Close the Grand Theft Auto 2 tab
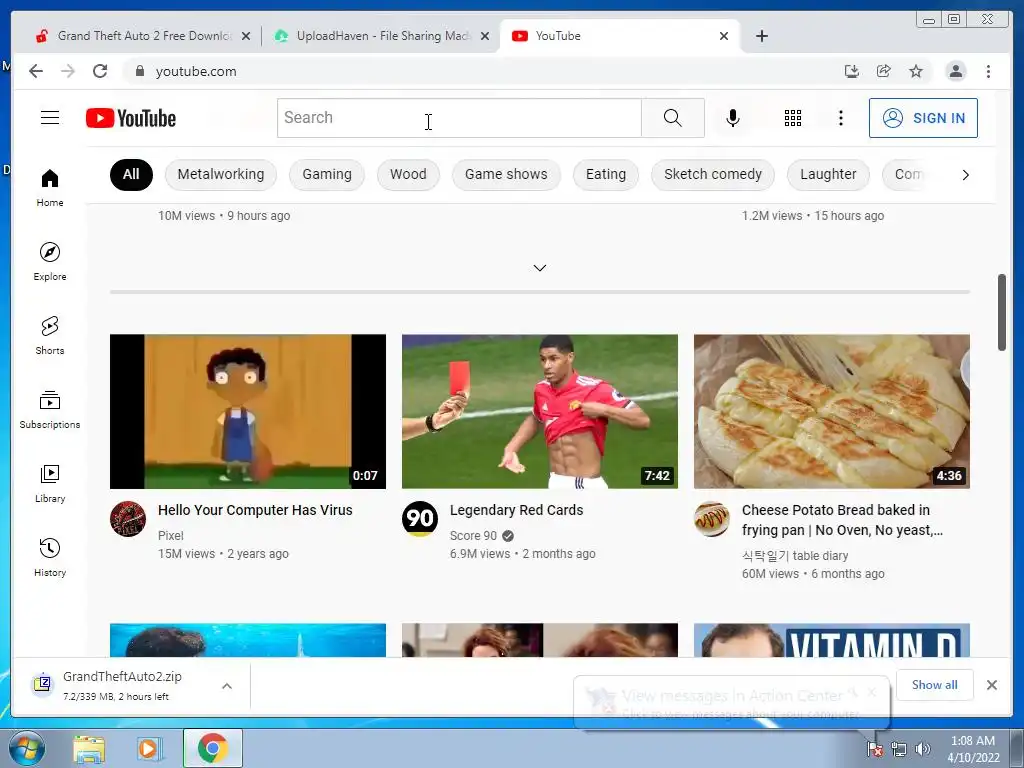Screen dimensions: 1024x768 [x=246, y=36]
